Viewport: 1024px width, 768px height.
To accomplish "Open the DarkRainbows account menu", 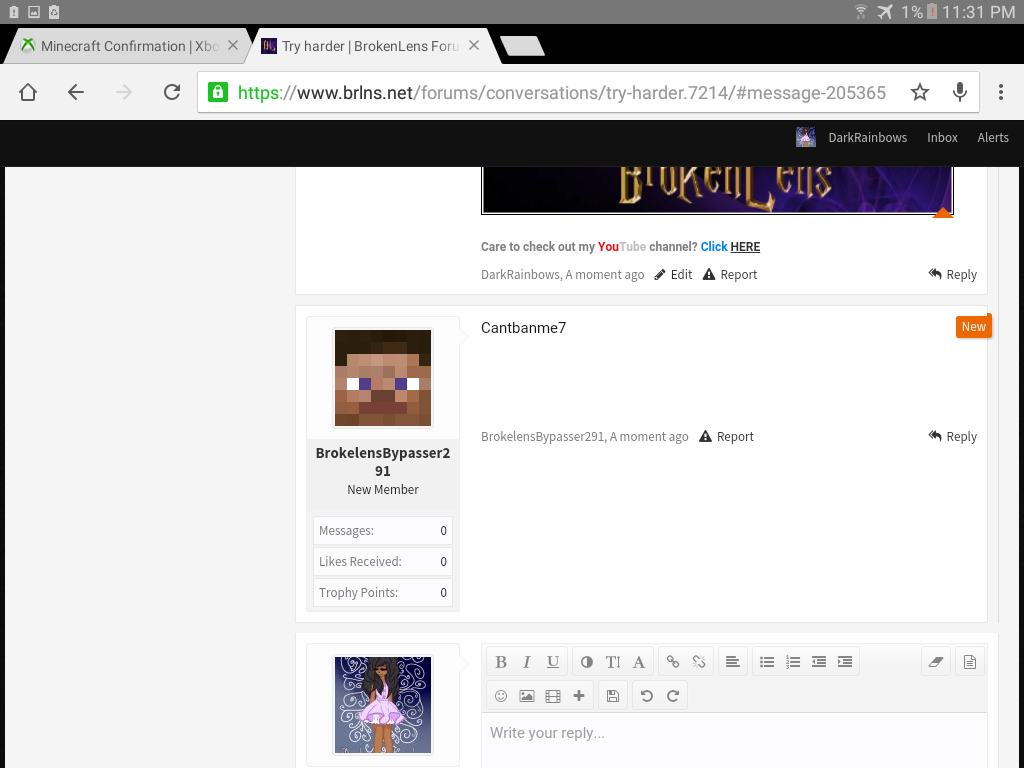I will (x=867, y=137).
